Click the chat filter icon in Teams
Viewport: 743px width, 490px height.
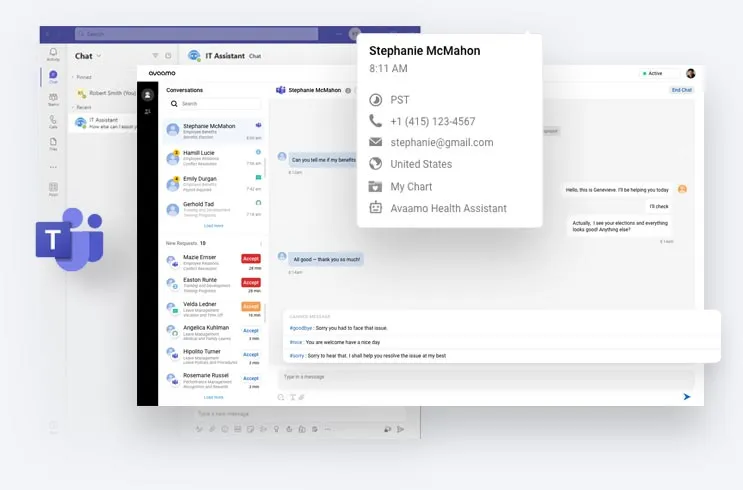coord(155,56)
